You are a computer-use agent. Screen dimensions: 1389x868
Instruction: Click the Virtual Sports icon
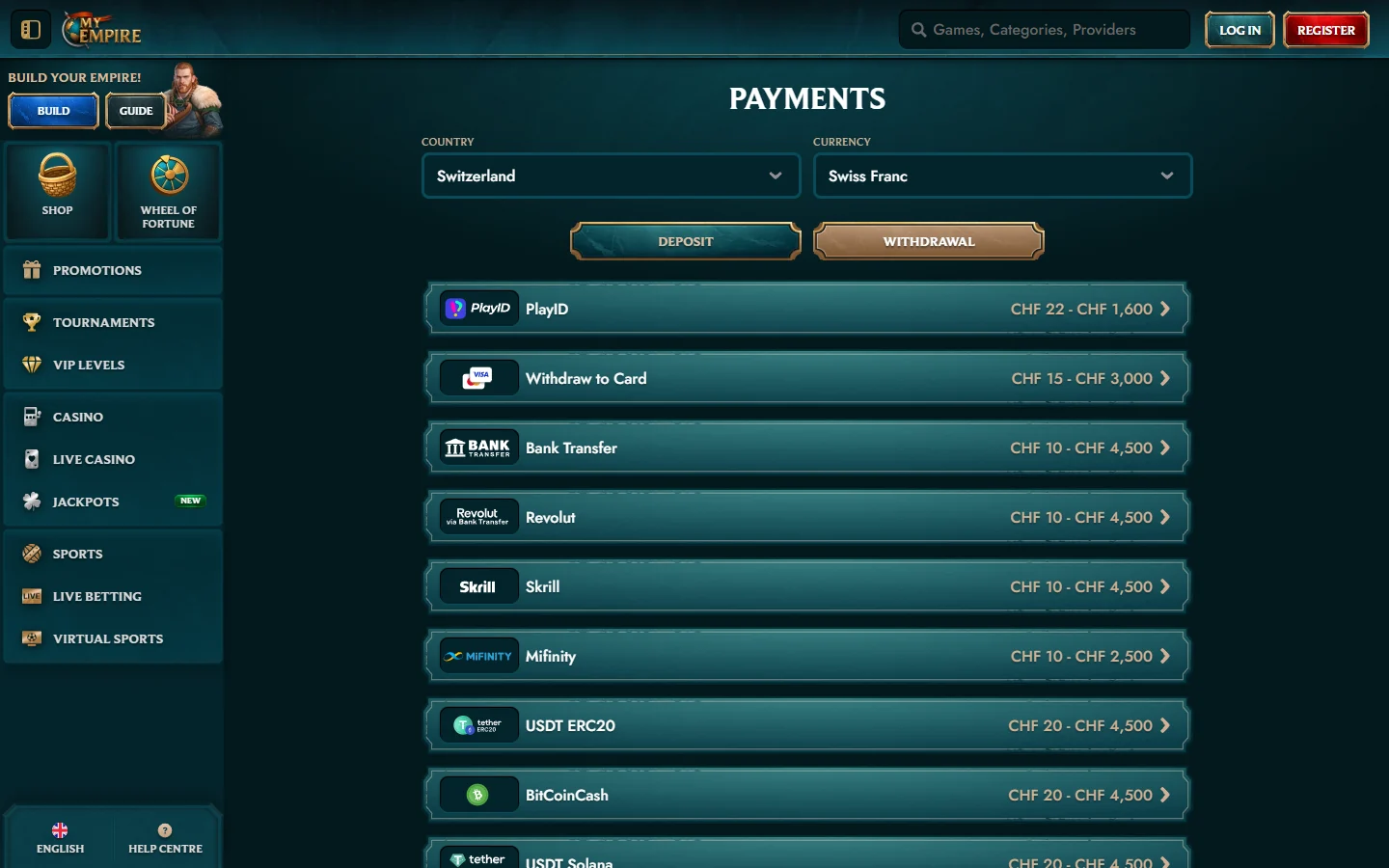[32, 638]
